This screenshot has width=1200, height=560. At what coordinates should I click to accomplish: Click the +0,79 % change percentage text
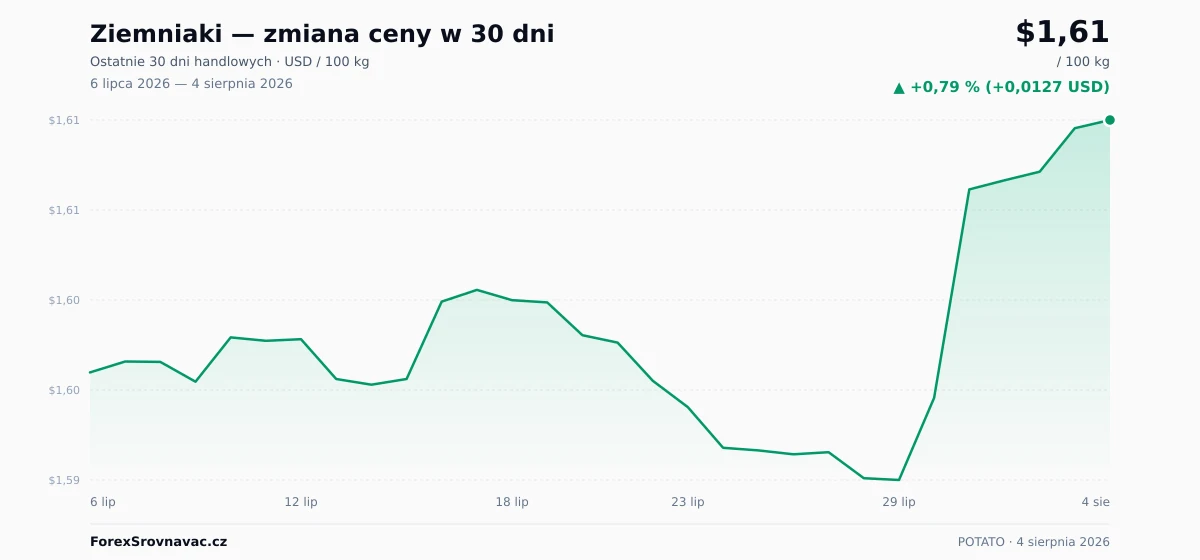945,87
